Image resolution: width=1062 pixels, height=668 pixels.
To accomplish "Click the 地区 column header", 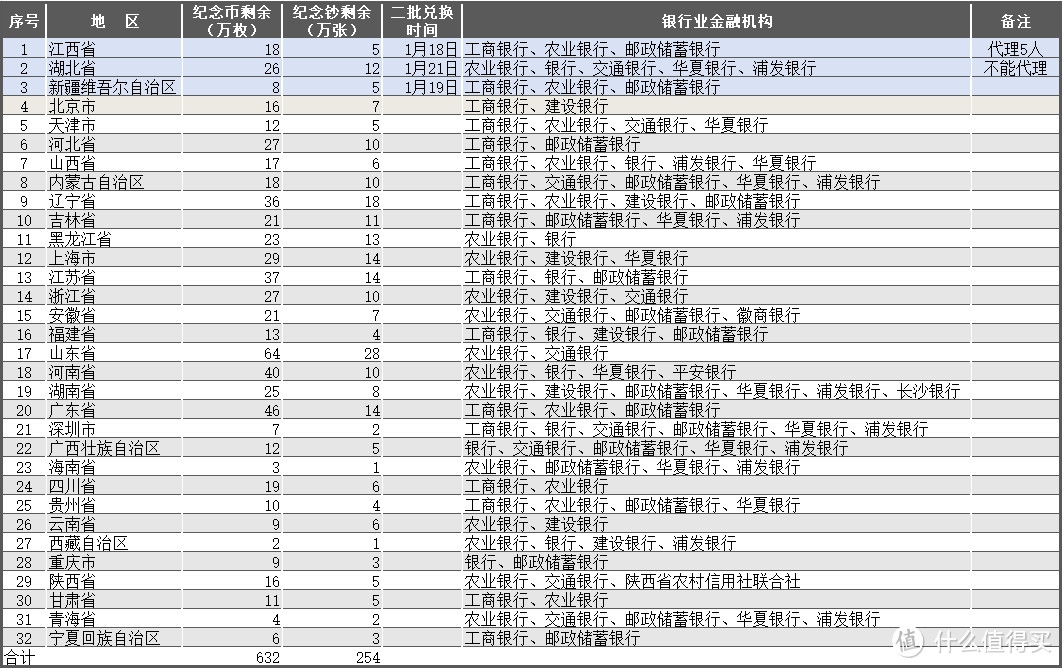I will [x=114, y=21].
